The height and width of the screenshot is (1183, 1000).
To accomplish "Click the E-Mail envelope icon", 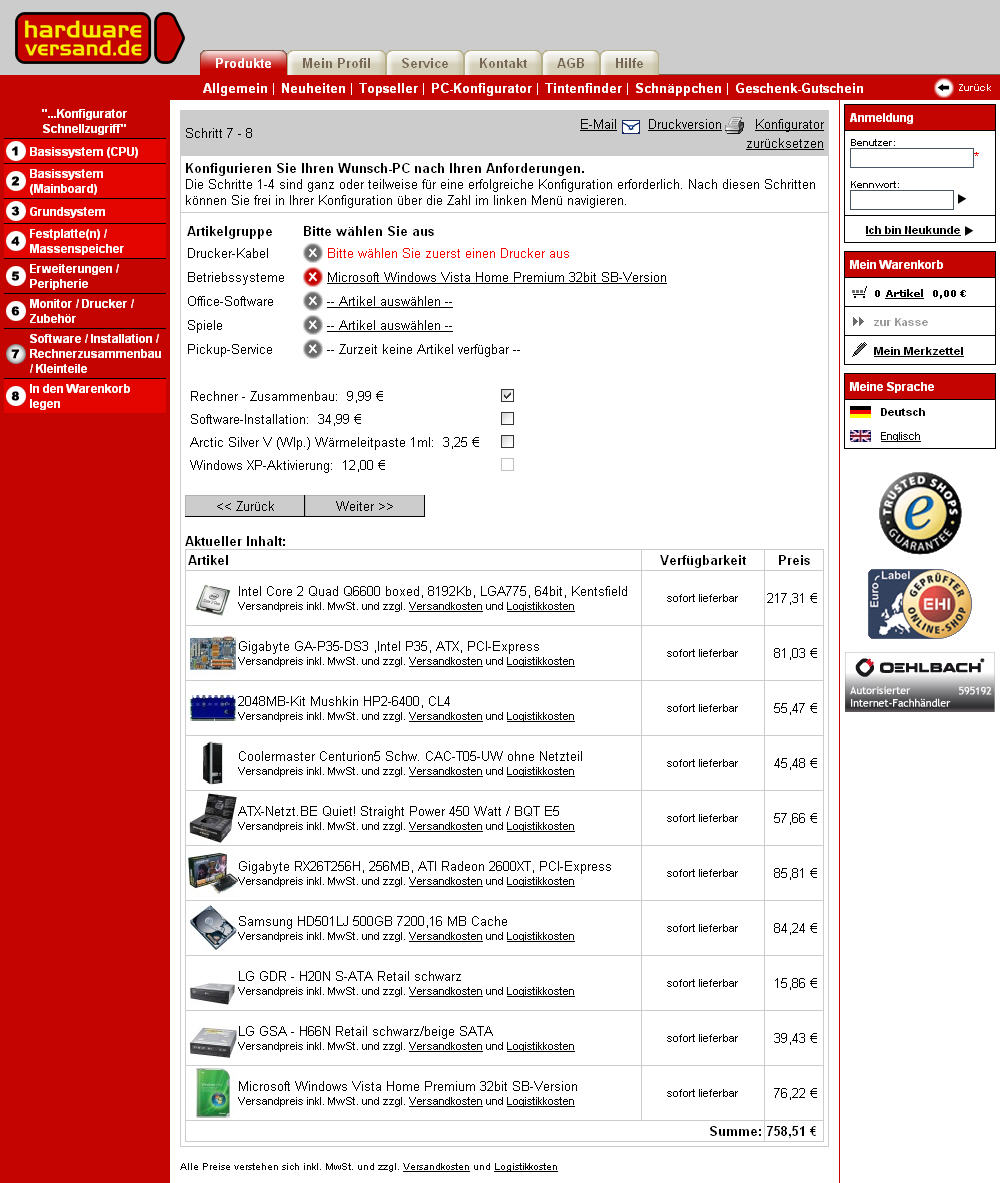I will 631,126.
